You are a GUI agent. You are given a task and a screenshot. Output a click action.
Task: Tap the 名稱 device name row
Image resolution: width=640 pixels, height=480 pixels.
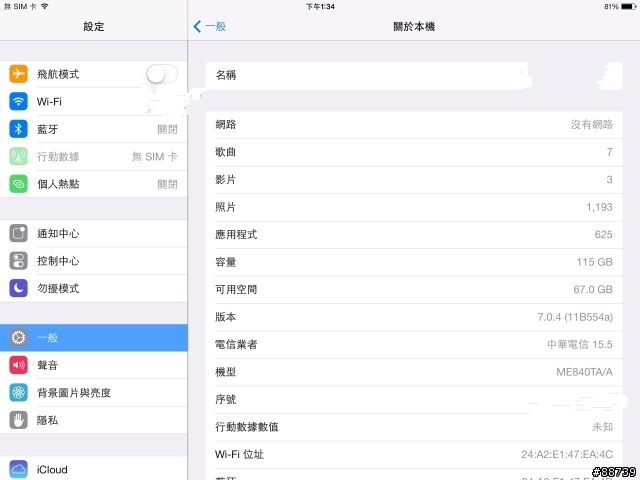click(x=414, y=75)
